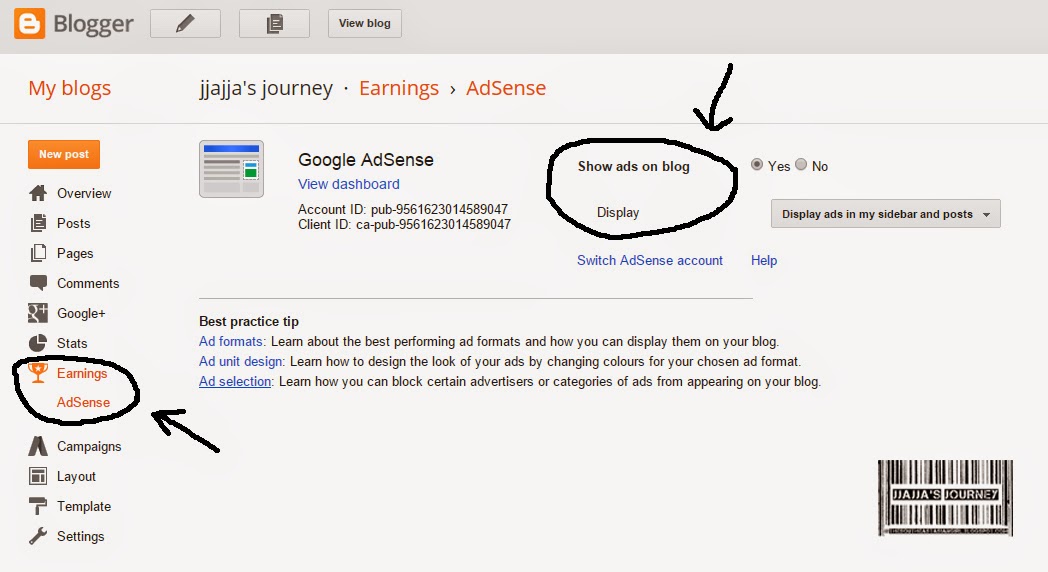
Task: Click Earnings in the breadcrumb
Action: [x=399, y=88]
